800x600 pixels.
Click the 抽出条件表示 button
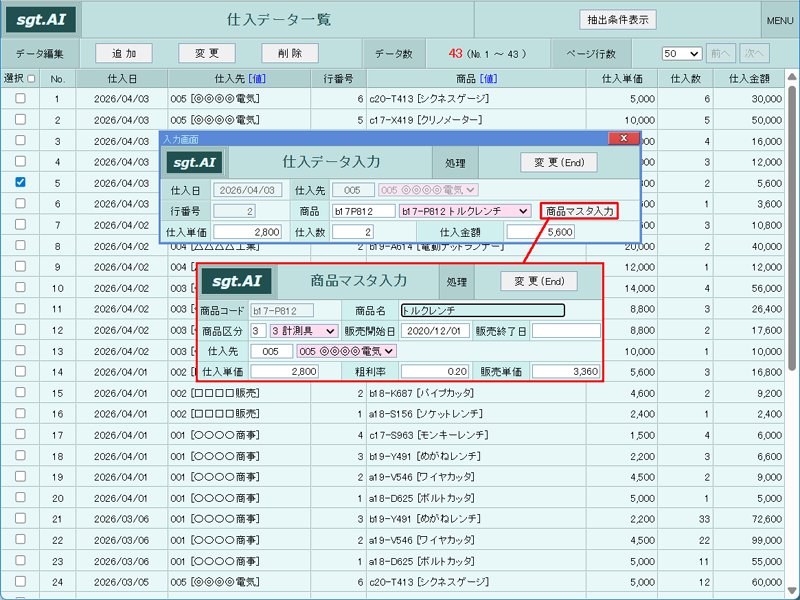pos(618,20)
